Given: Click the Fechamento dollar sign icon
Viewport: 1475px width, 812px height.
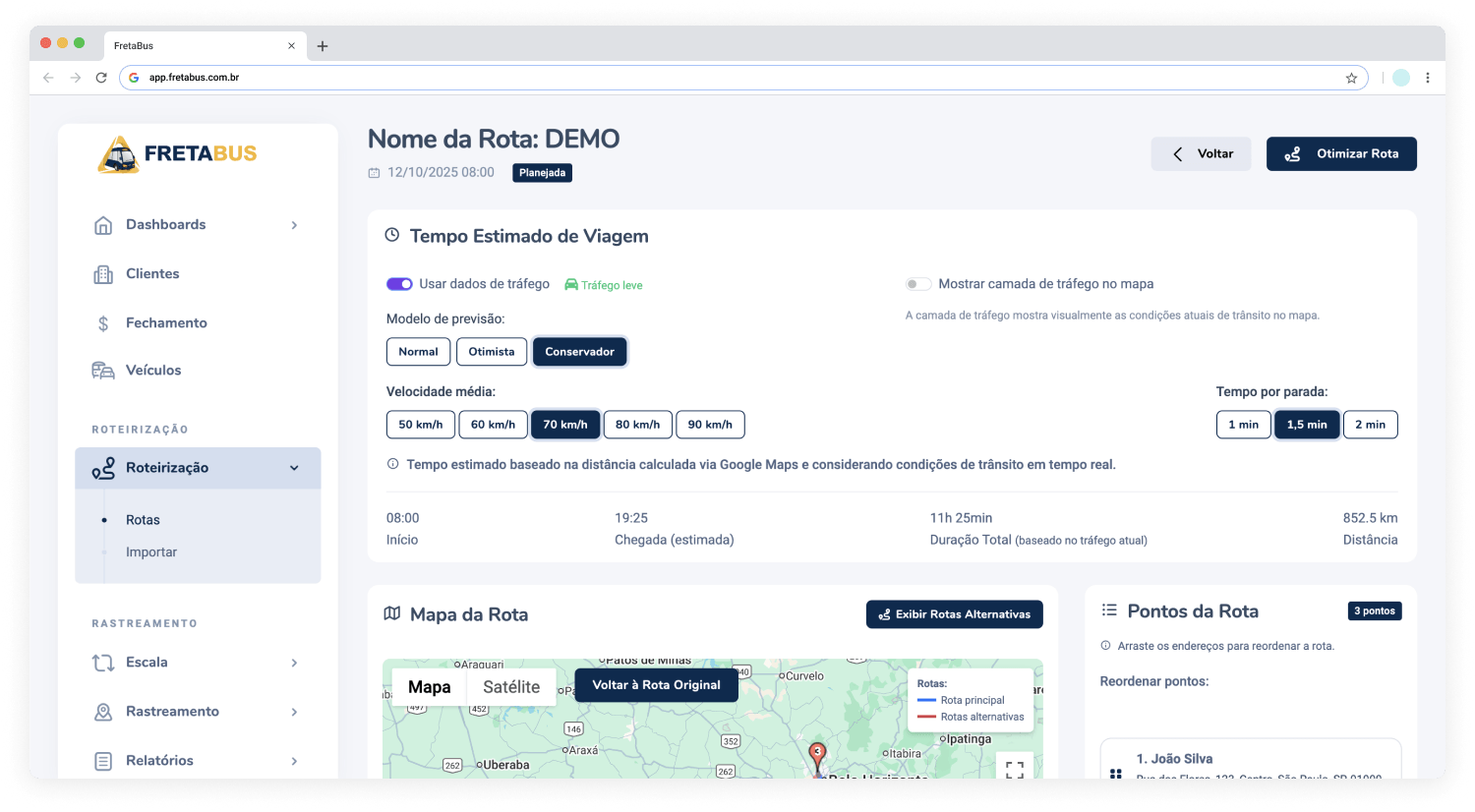Looking at the screenshot, I should coord(103,323).
